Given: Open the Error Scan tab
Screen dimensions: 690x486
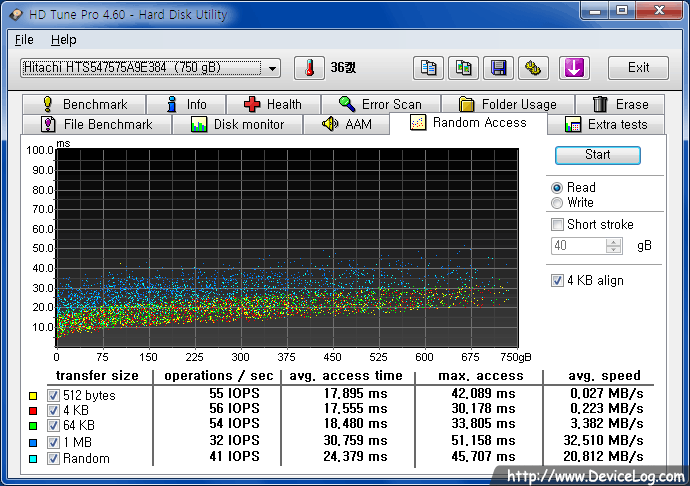Looking at the screenshot, I should coord(379,104).
